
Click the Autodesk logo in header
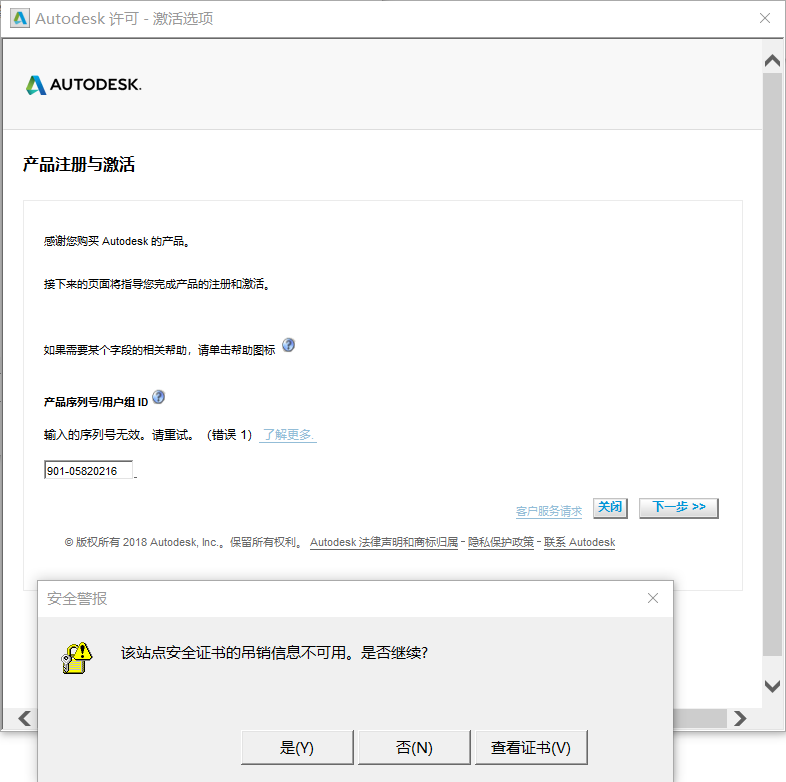pos(84,85)
